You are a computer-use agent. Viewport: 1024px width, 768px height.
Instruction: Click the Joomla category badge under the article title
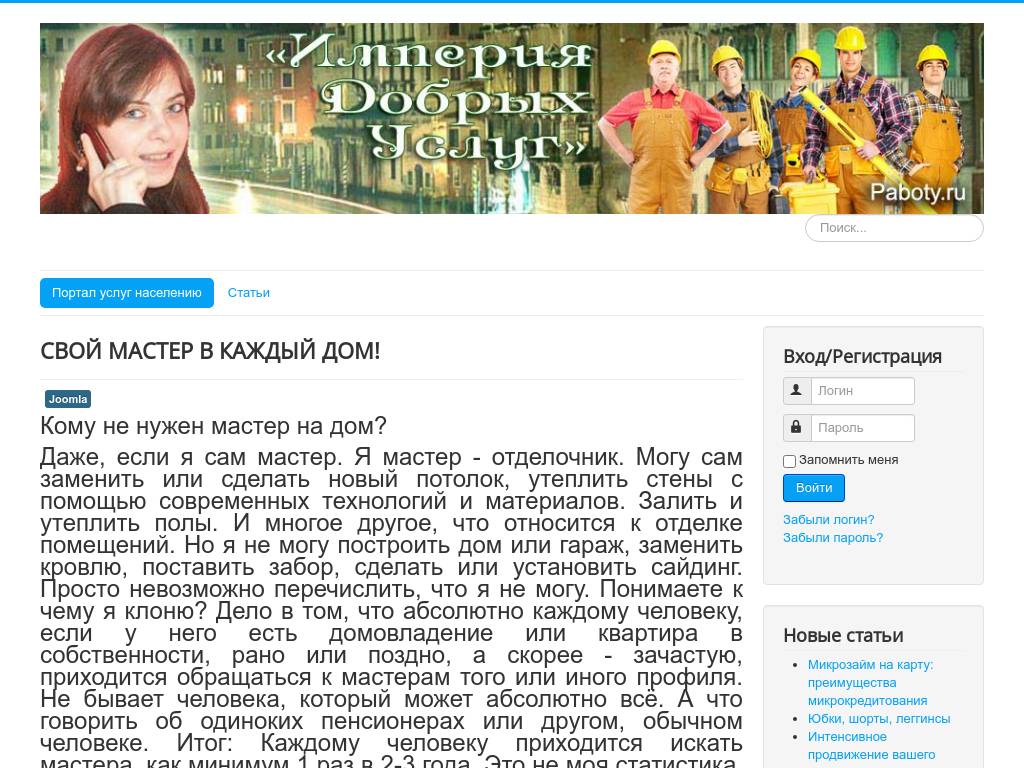67,398
